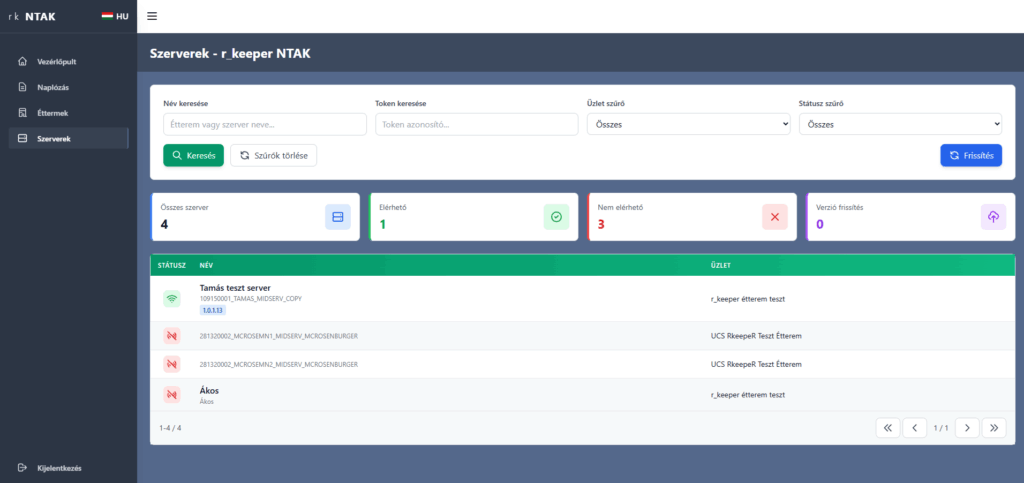Open the Státusz szűrő dropdown
This screenshot has height=483, width=1024.
901,124
